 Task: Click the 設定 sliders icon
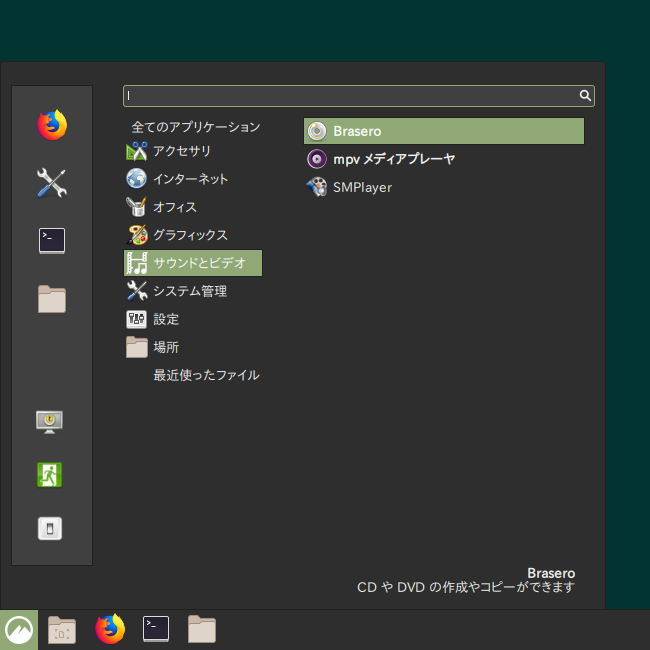click(136, 319)
